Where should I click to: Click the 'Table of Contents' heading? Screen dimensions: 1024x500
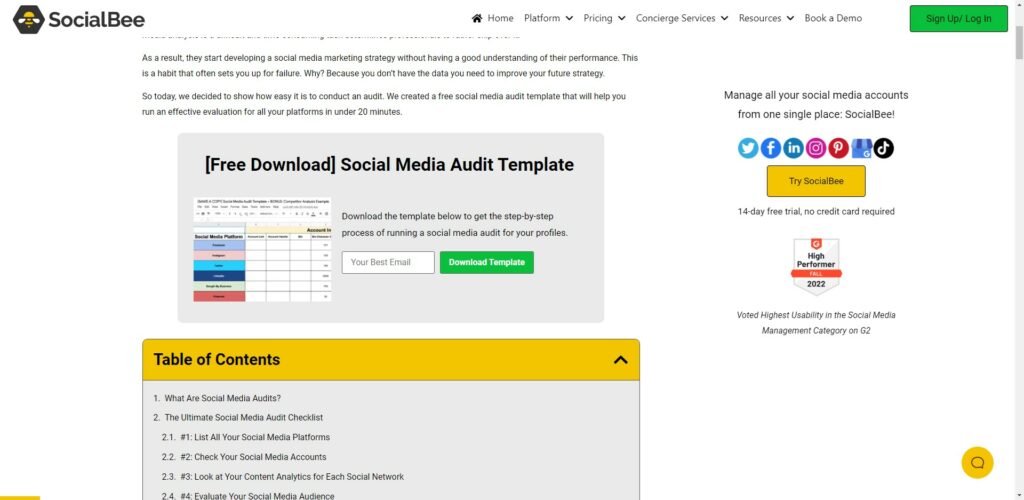(x=217, y=360)
